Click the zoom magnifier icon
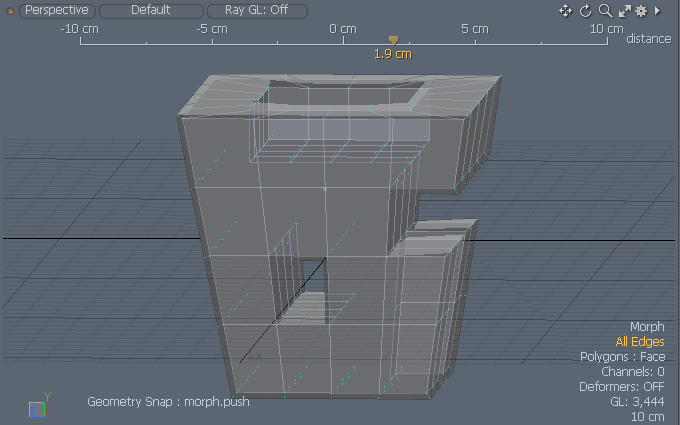Image resolution: width=680 pixels, height=425 pixels. click(x=605, y=11)
